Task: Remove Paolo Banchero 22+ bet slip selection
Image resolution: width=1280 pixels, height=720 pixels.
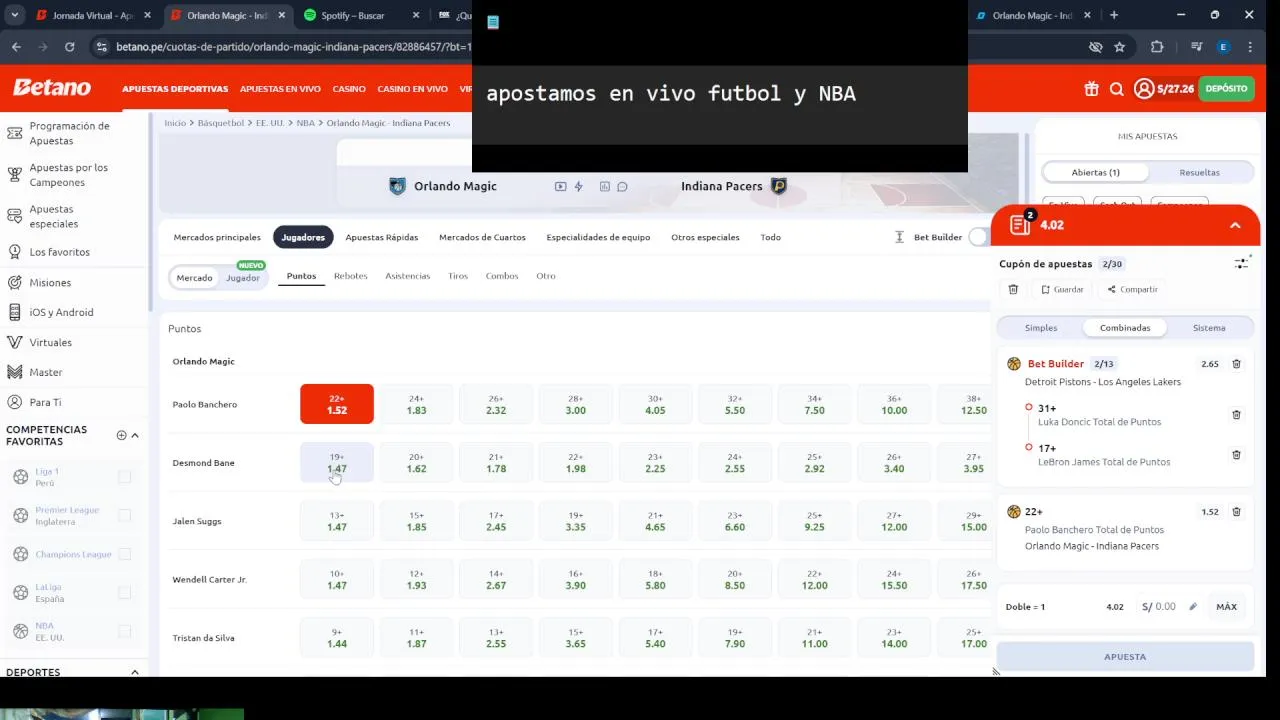Action: pyautogui.click(x=1236, y=512)
